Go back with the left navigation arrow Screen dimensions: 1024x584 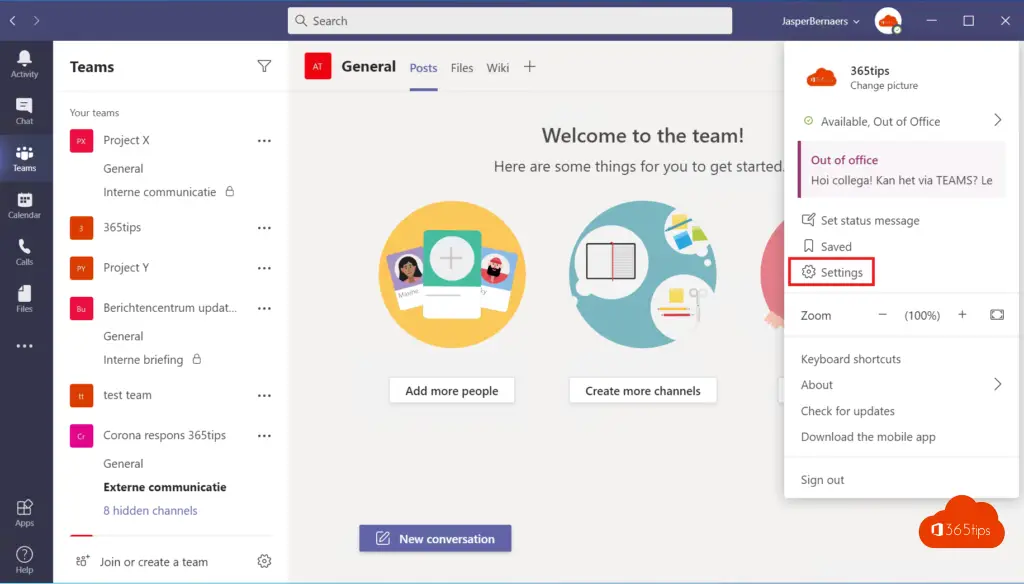12,21
